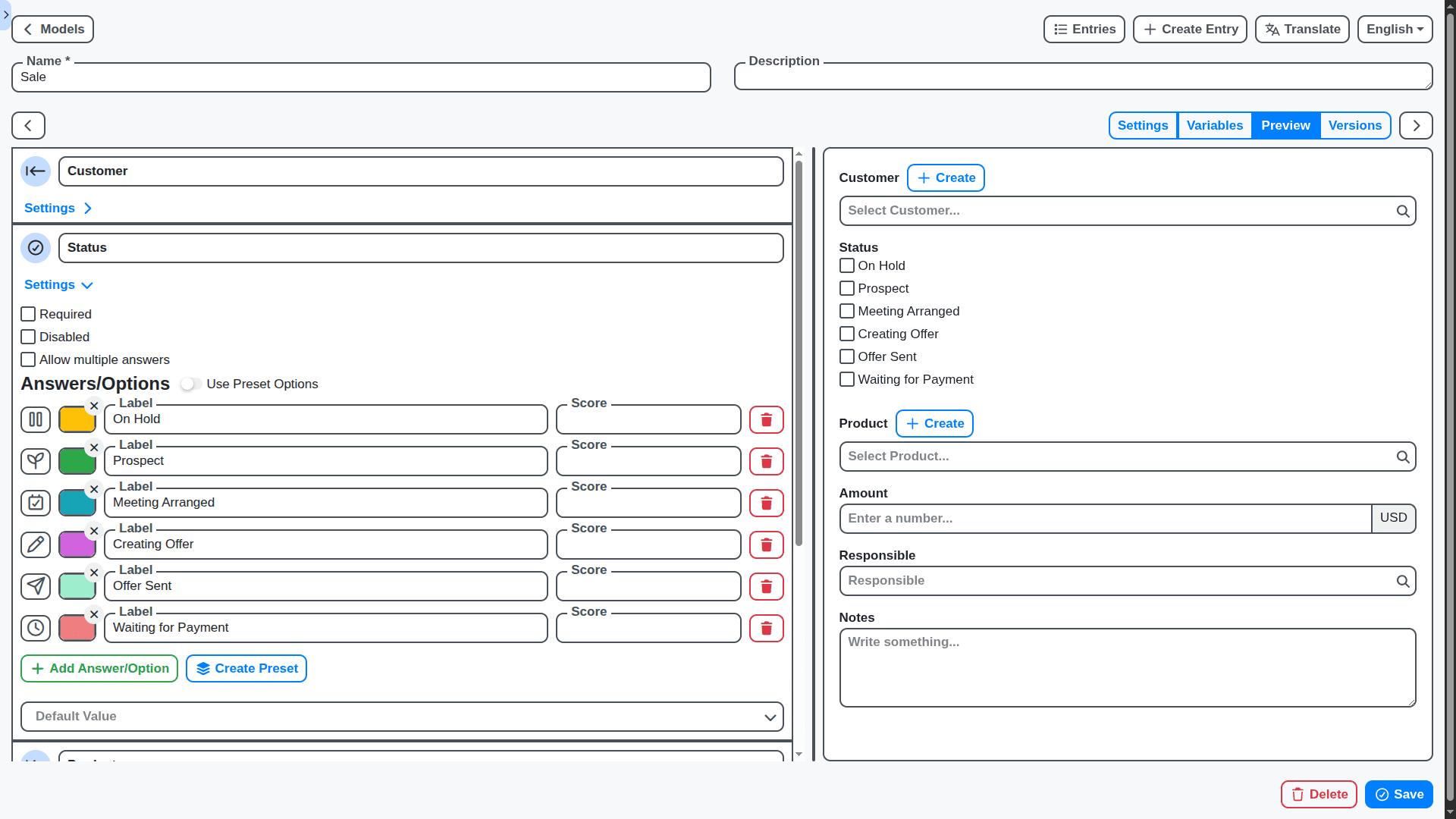This screenshot has width=1456, height=819.
Task: Turn on the Use Preset Options toggle
Action: 190,384
